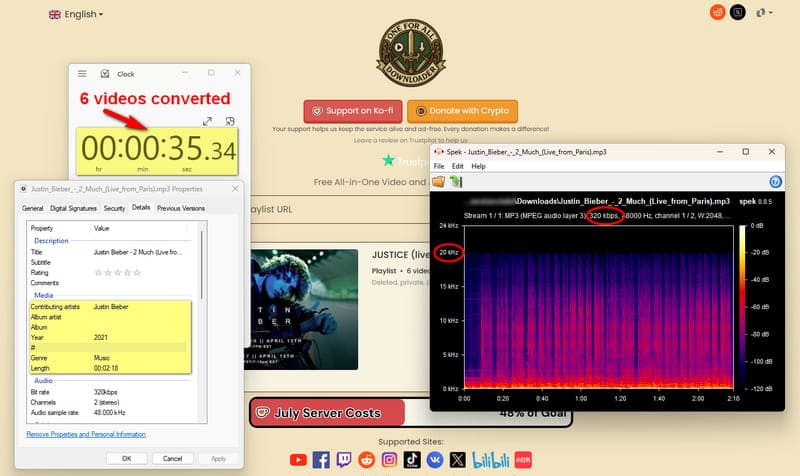
Task: Select the Details tab in Properties
Action: [141, 207]
